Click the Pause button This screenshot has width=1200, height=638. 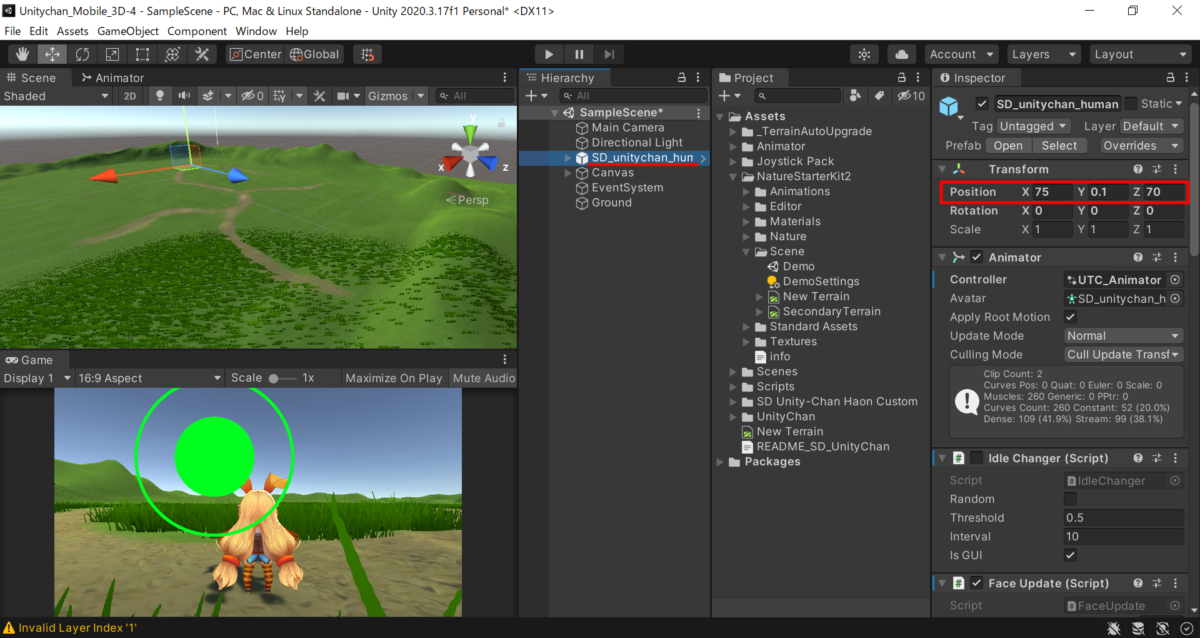(579, 54)
